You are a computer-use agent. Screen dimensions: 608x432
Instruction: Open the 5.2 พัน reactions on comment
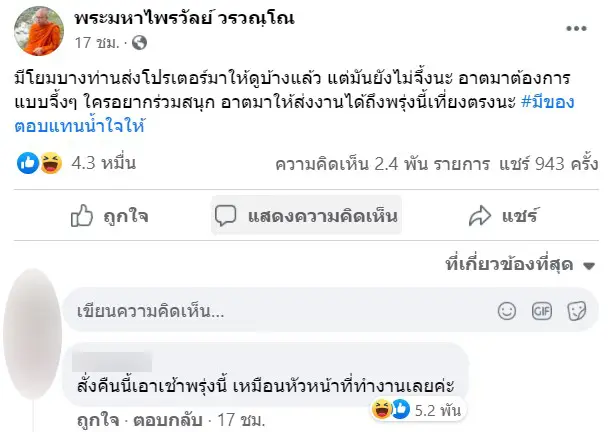(418, 410)
